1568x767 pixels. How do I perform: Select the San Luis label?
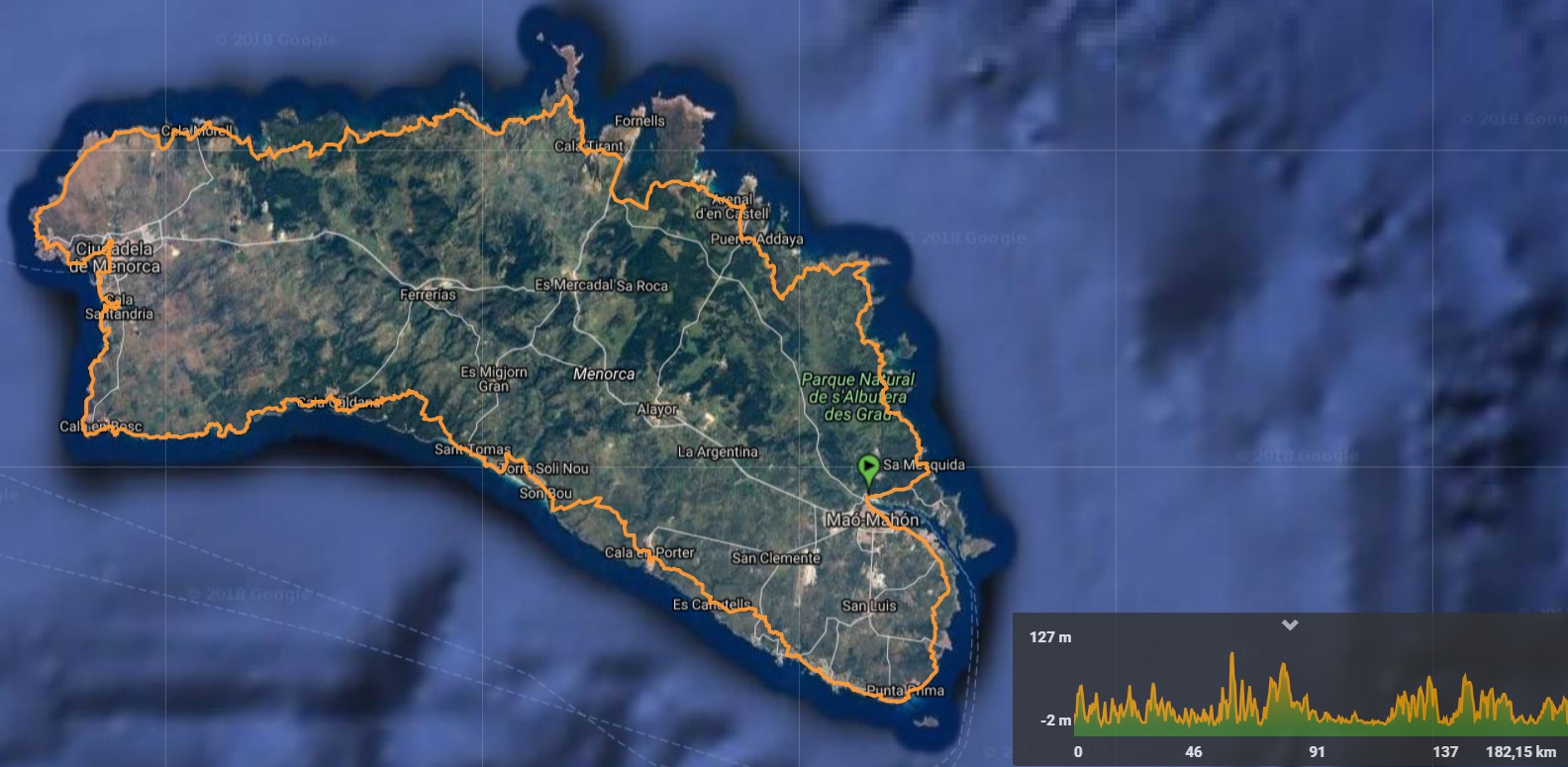click(868, 606)
